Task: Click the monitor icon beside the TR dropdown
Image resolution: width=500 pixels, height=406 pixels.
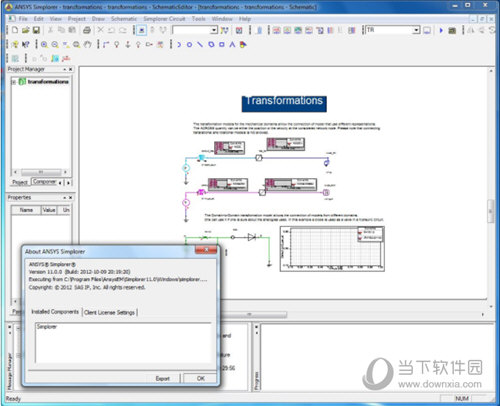Action: [427, 30]
